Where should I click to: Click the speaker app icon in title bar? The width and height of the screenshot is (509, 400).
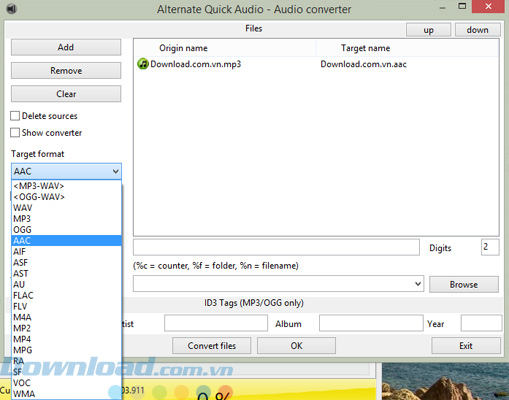pos(11,9)
